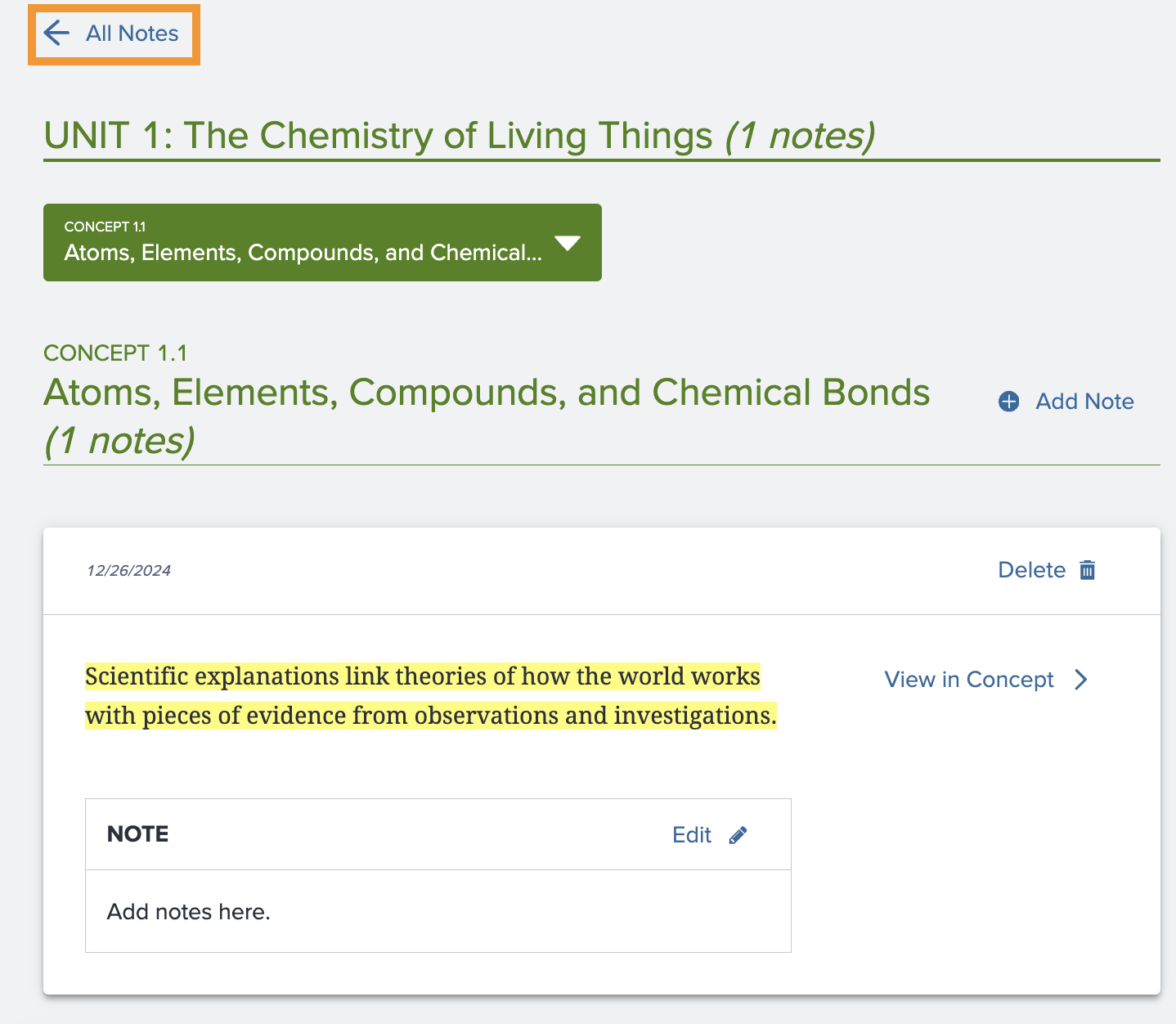Click the Add Note text link
1176x1024 pixels.
pyautogui.click(x=1084, y=402)
